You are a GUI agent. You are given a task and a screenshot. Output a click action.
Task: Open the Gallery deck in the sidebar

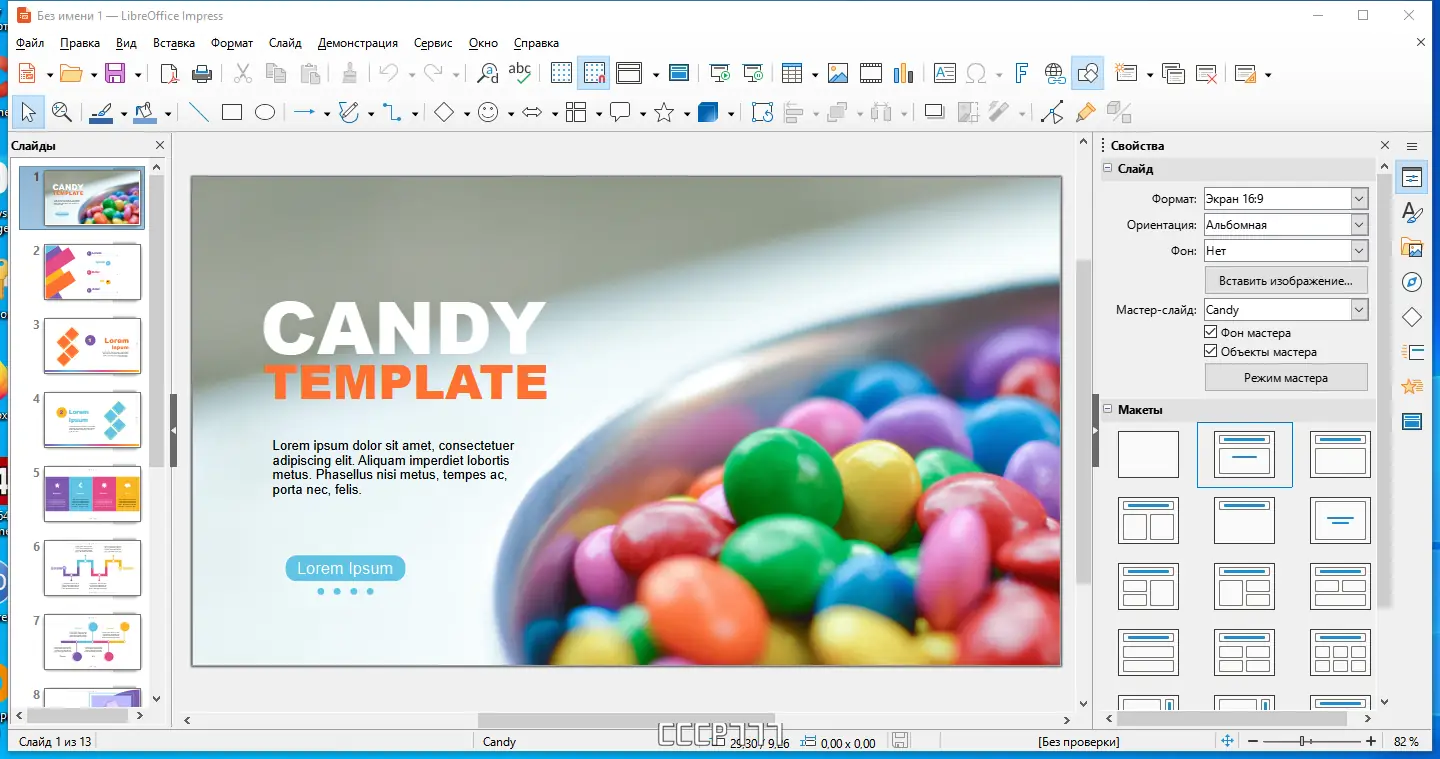click(1412, 247)
